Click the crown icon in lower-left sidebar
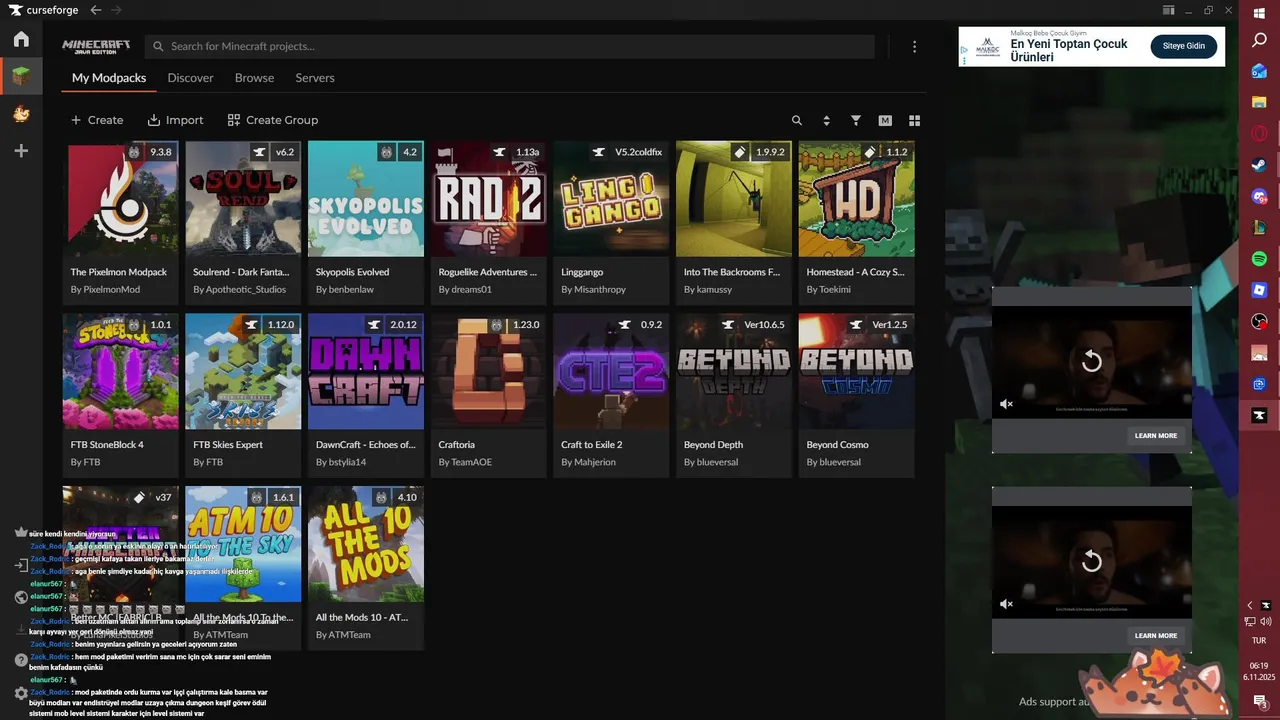The width and height of the screenshot is (1280, 720). [21, 532]
